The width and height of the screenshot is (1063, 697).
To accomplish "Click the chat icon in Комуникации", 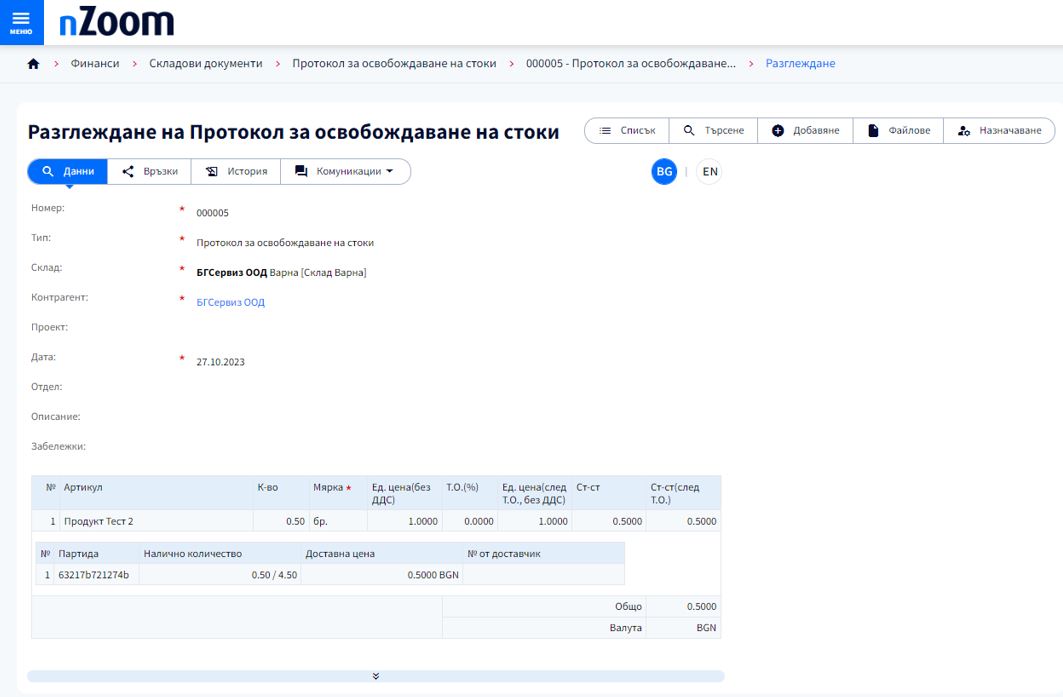I will point(301,172).
